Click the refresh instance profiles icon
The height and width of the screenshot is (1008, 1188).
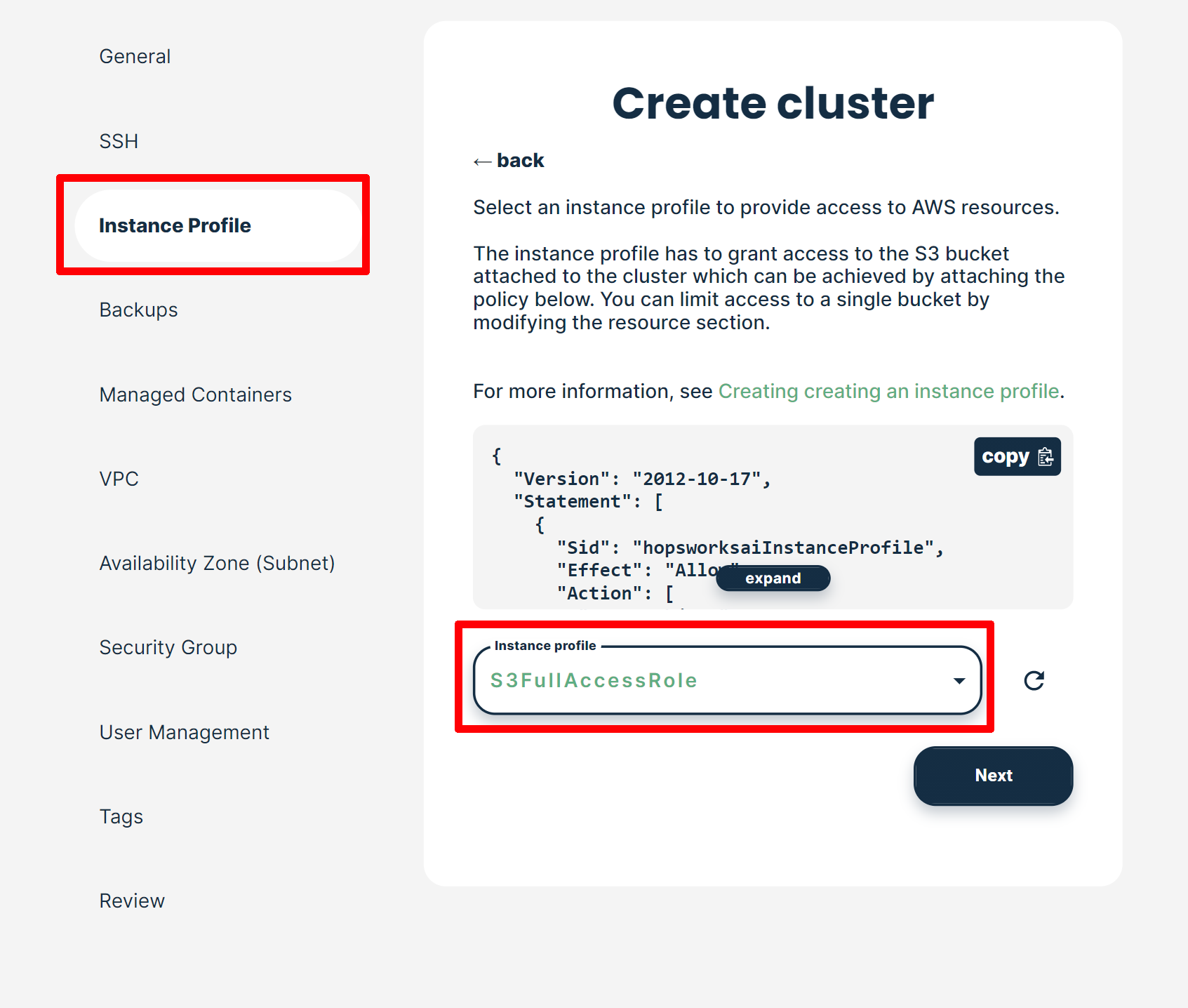click(1034, 680)
